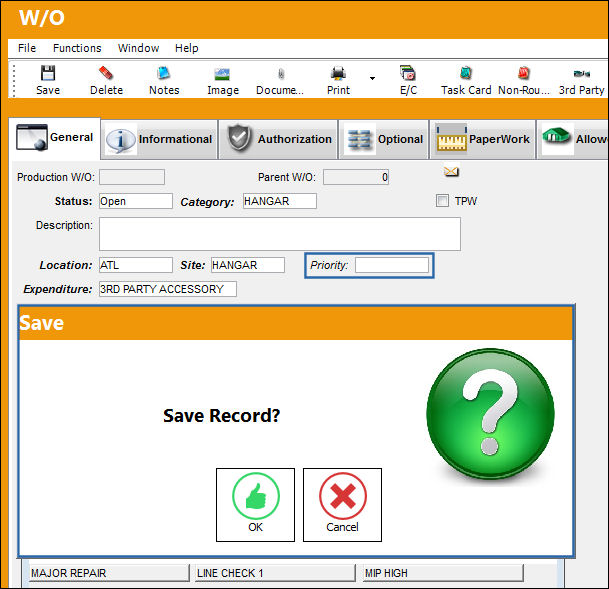Click the LINE CHECK 1 field
This screenshot has width=609, height=589.
point(275,573)
